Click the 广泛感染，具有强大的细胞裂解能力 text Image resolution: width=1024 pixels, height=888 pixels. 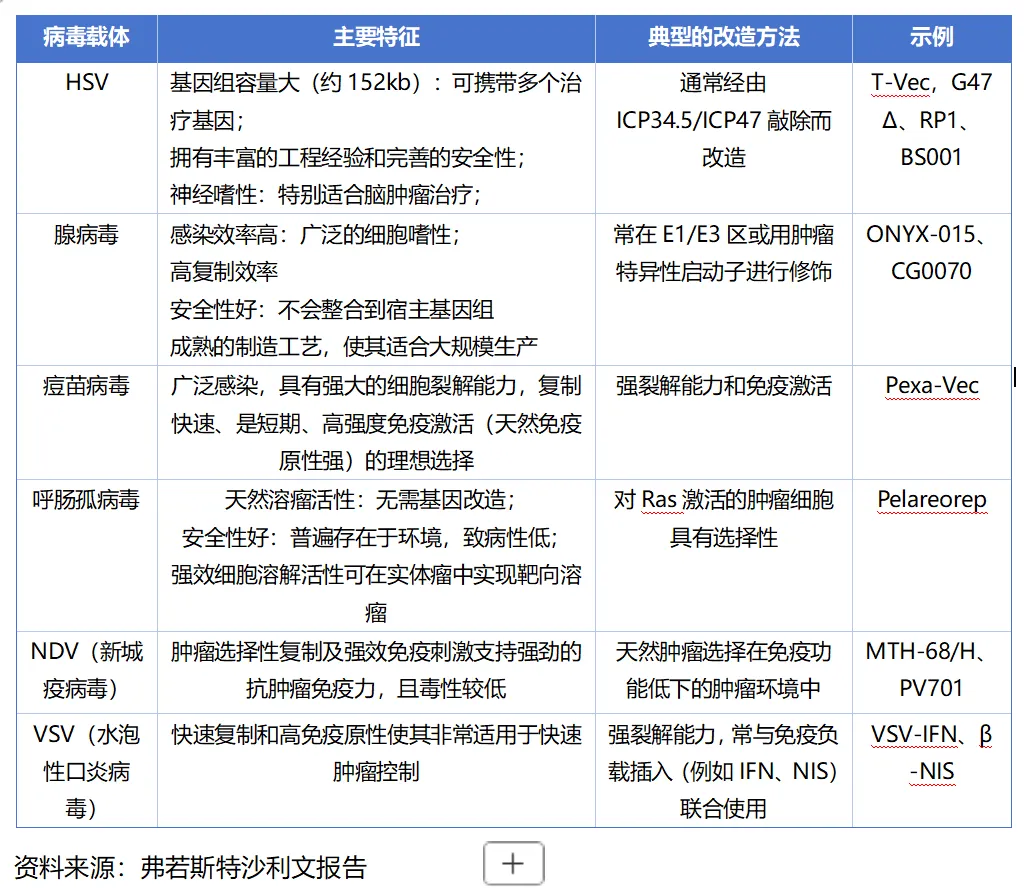[x=344, y=387]
